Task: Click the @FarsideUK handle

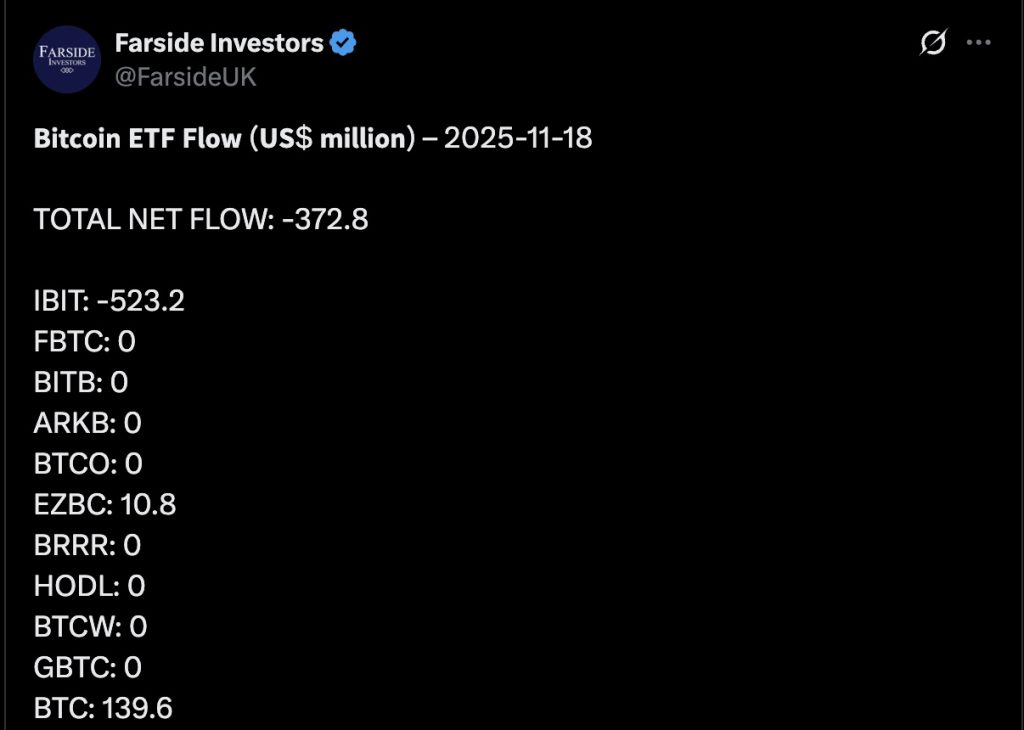Action: pos(183,74)
